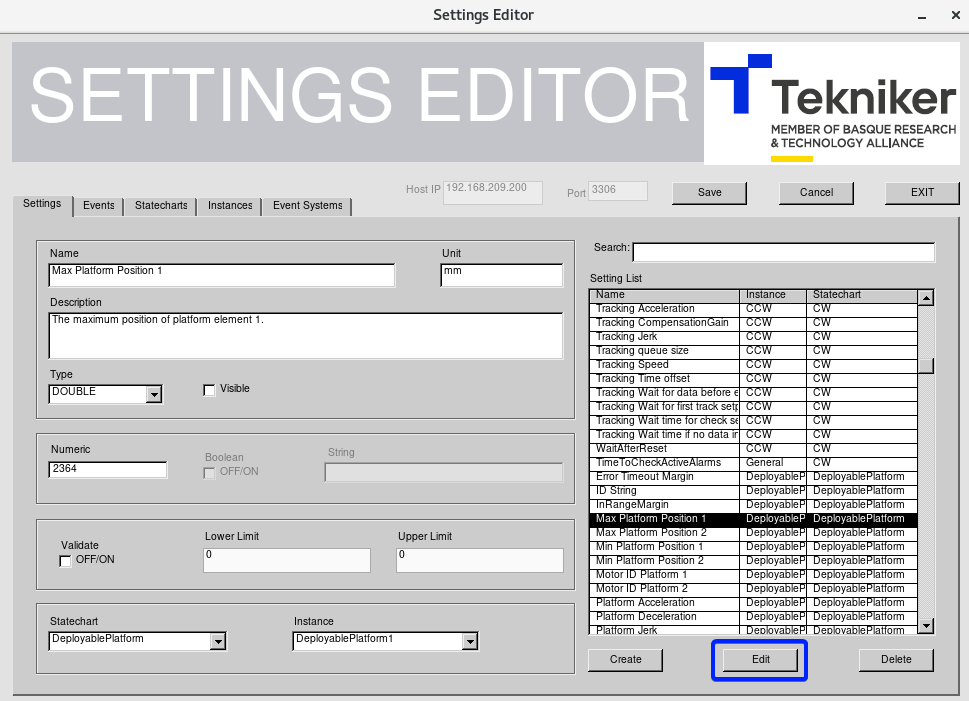Click the Unit field containing mm
The image size is (969, 701).
pyautogui.click(x=502, y=275)
